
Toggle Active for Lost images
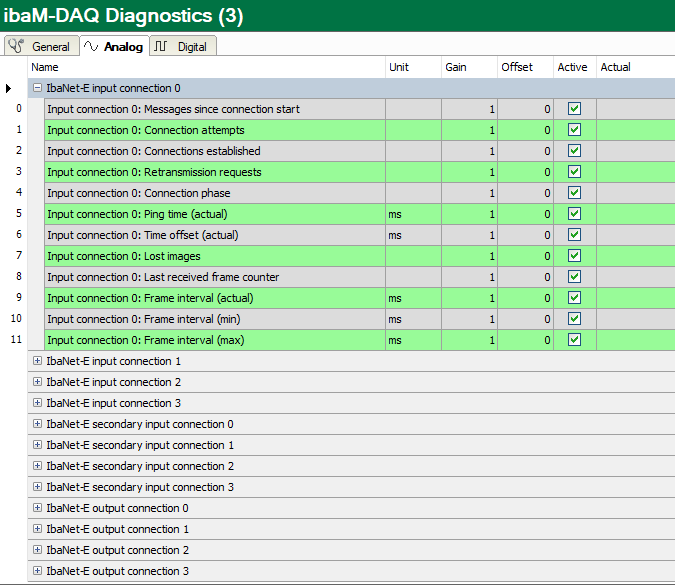click(574, 256)
